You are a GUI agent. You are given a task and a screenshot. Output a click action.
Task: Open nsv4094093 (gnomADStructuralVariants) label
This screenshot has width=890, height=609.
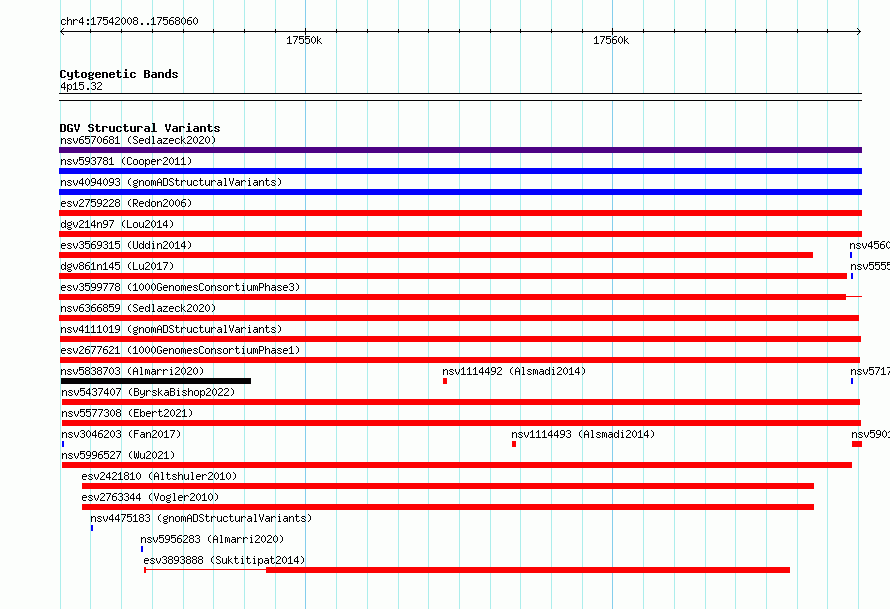pyautogui.click(x=171, y=182)
